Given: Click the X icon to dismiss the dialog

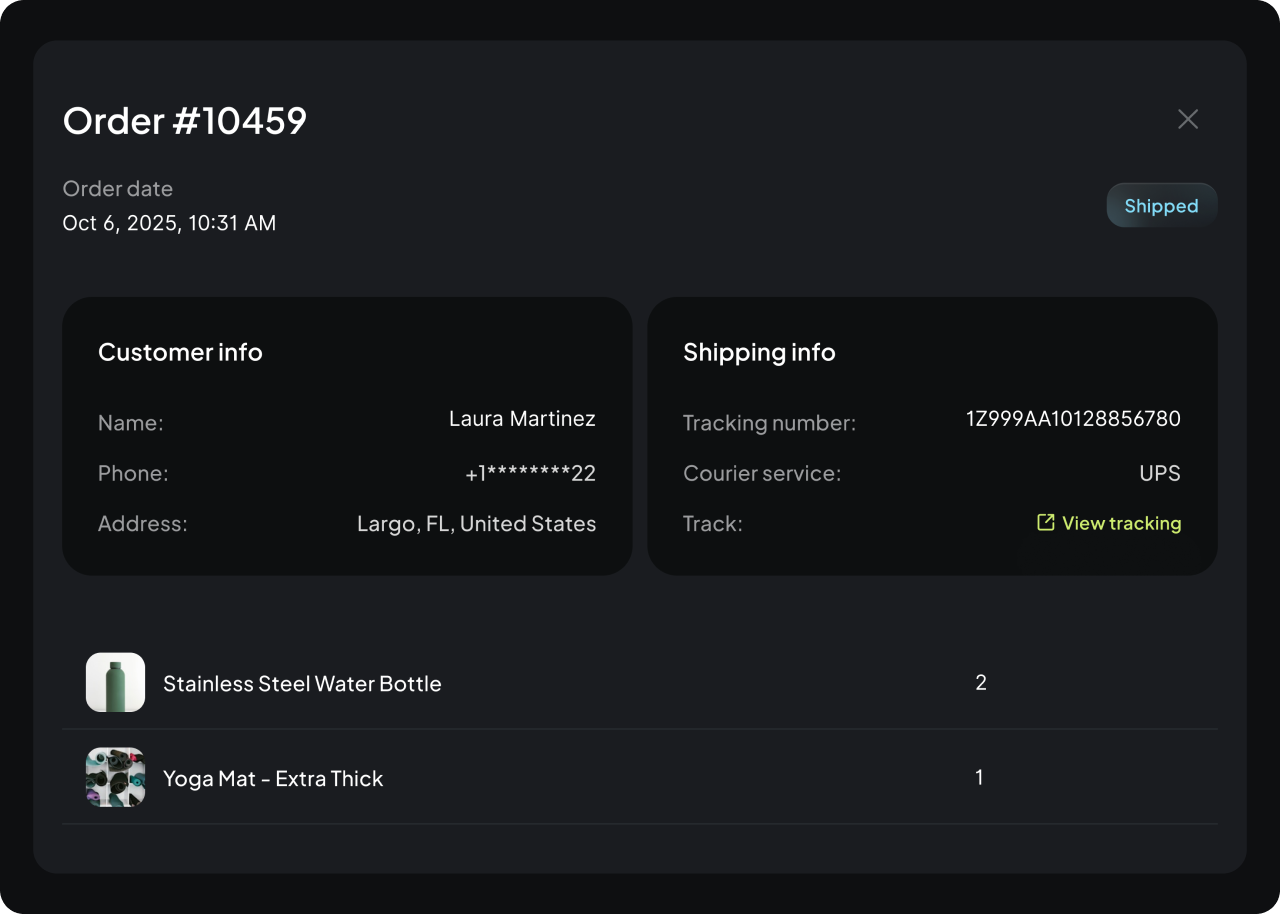Looking at the screenshot, I should (1188, 118).
